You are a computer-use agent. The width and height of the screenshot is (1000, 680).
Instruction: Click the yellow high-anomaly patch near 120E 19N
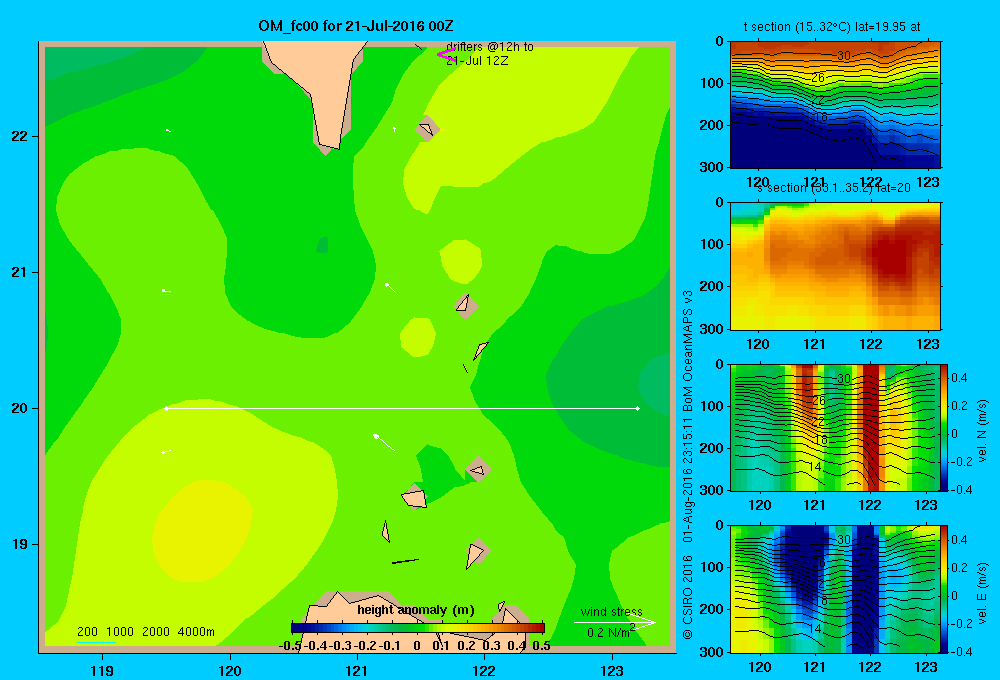point(202,531)
